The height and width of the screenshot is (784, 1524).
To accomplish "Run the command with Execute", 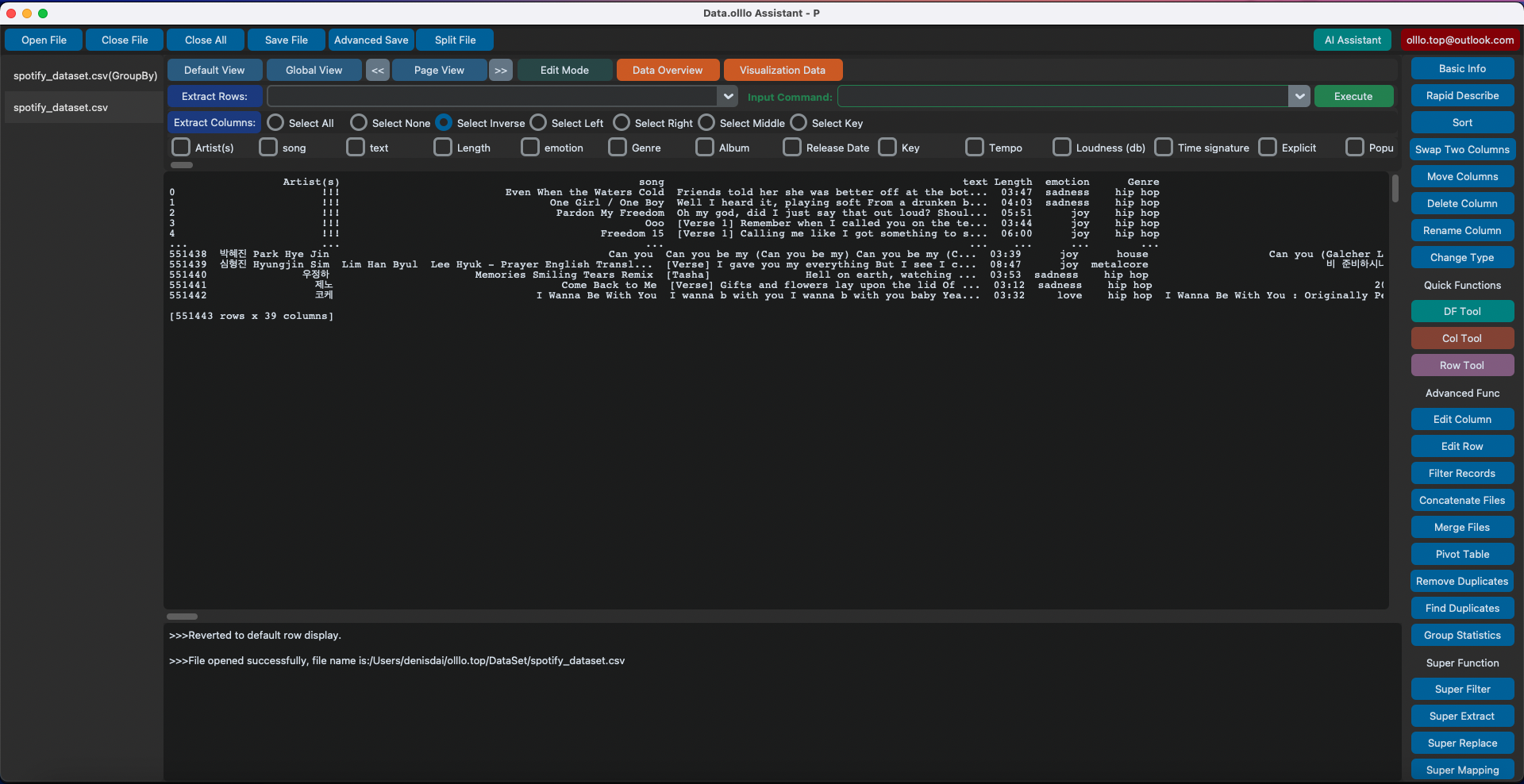I will tap(1353, 96).
